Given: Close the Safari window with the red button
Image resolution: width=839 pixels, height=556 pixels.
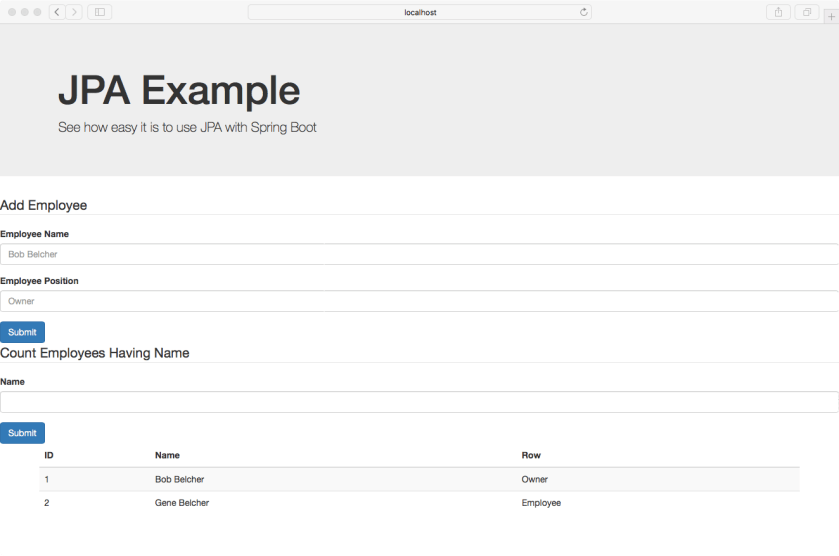Looking at the screenshot, I should click(13, 12).
